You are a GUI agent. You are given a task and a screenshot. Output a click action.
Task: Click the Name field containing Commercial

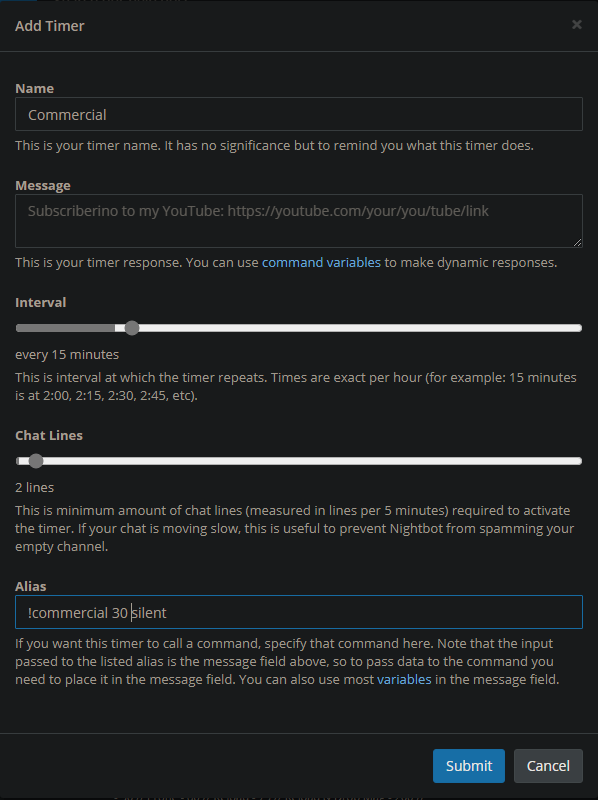point(299,114)
